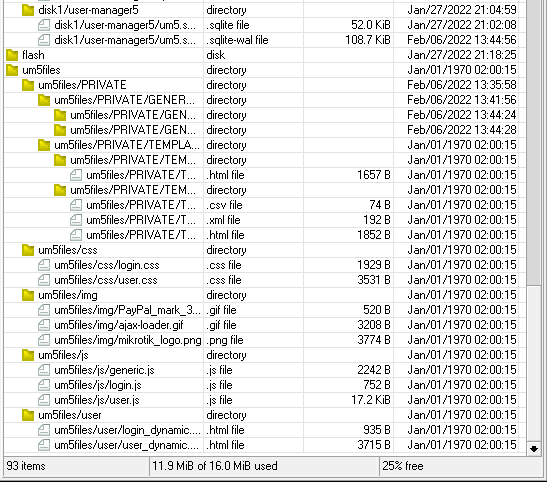Click the um5files folder icon
Screen dimensions: 547x482
coord(12,70)
